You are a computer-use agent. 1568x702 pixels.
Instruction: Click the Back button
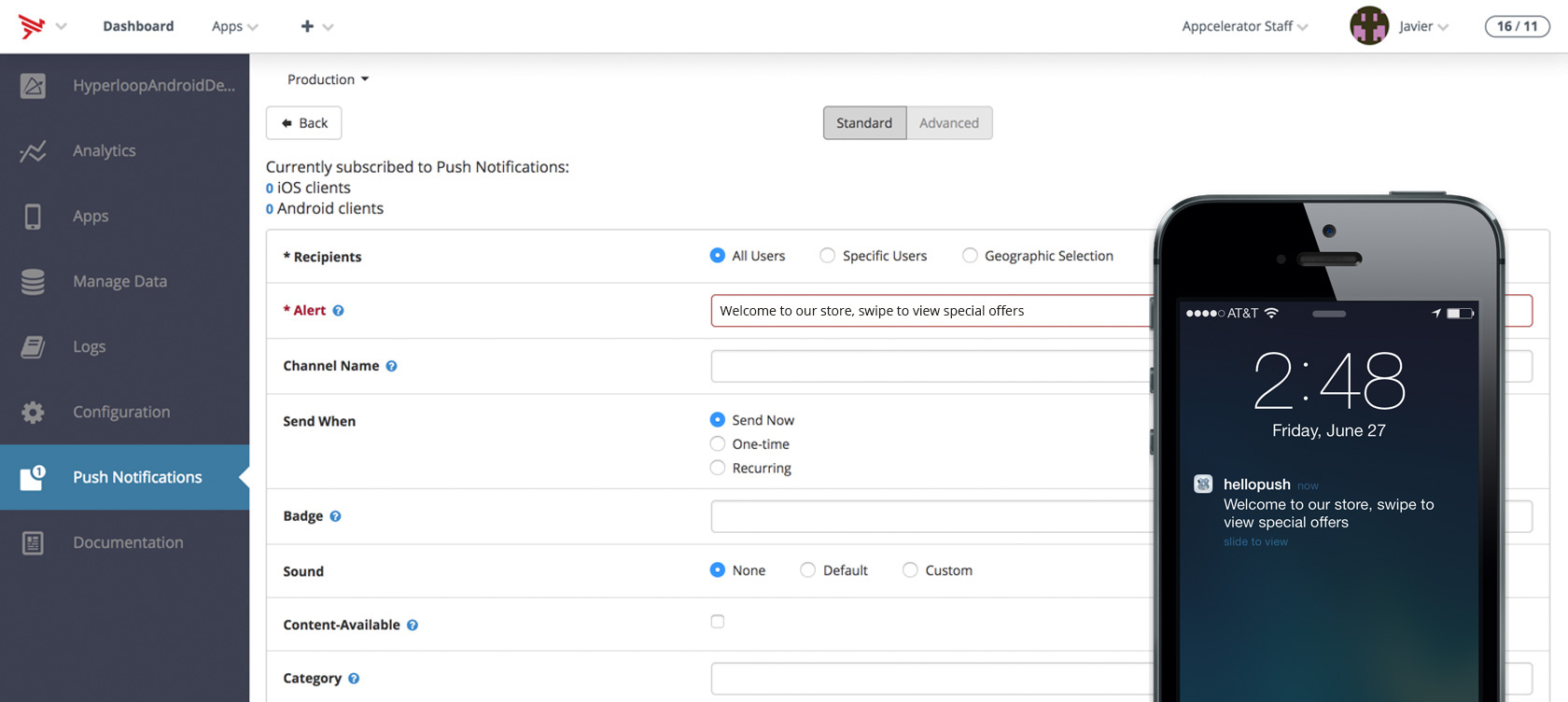click(304, 123)
